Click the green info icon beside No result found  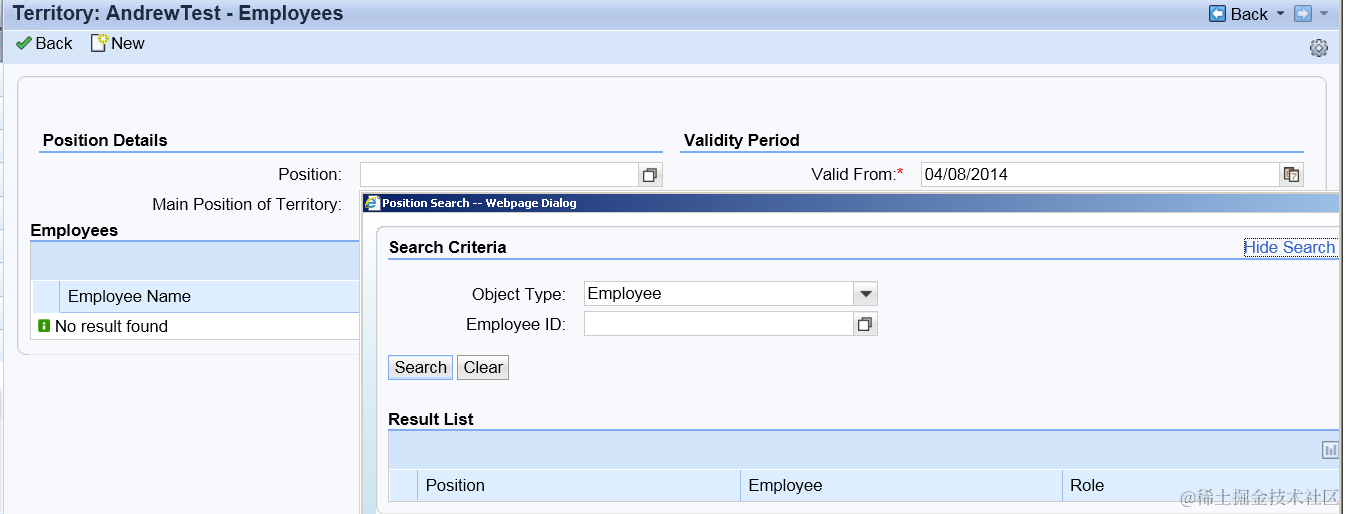tap(44, 326)
